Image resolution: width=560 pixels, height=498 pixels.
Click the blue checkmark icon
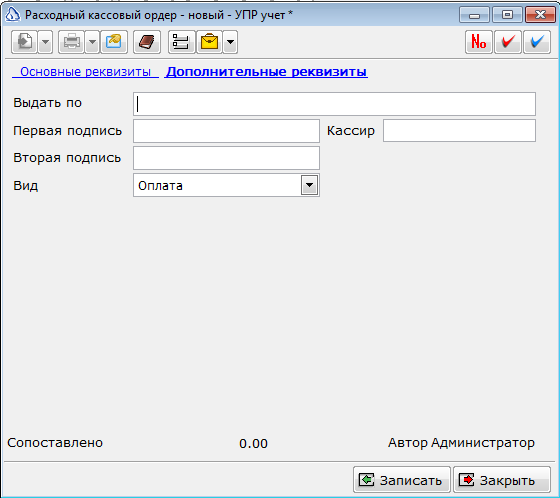537,42
